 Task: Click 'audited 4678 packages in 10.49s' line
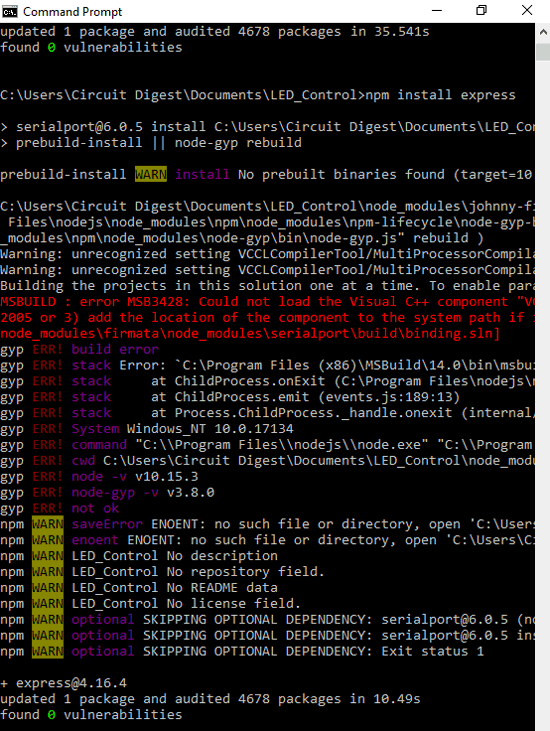210,699
